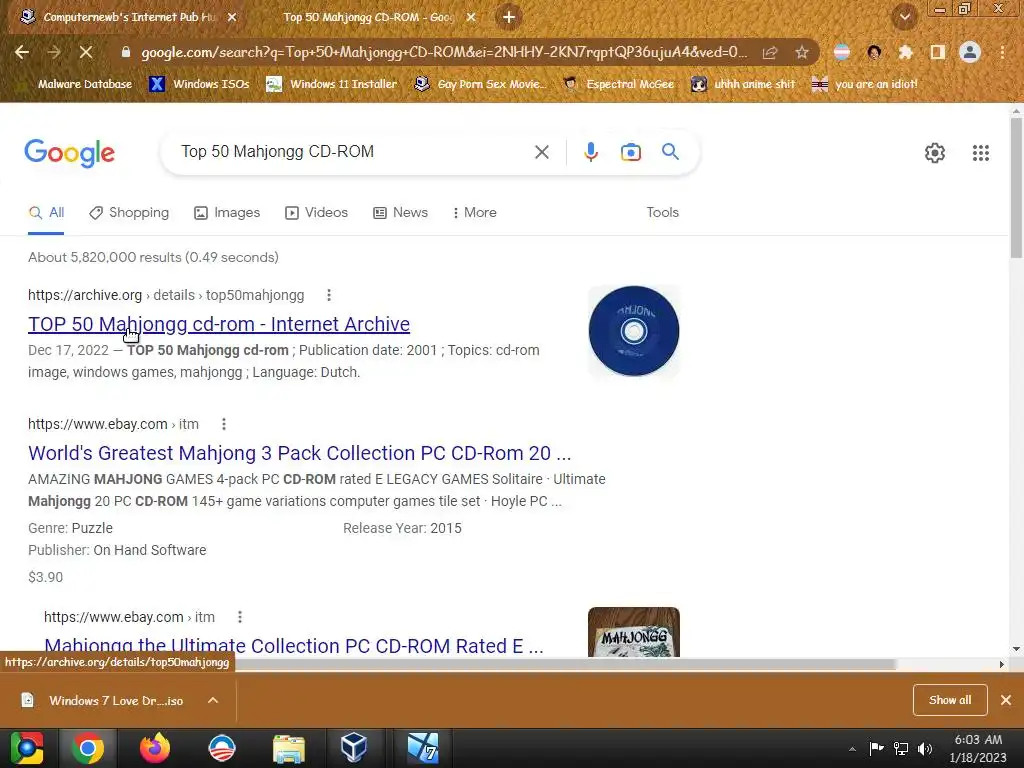Open the Start button in taskbar
This screenshot has height=768, width=1024.
pyautogui.click(x=26, y=748)
